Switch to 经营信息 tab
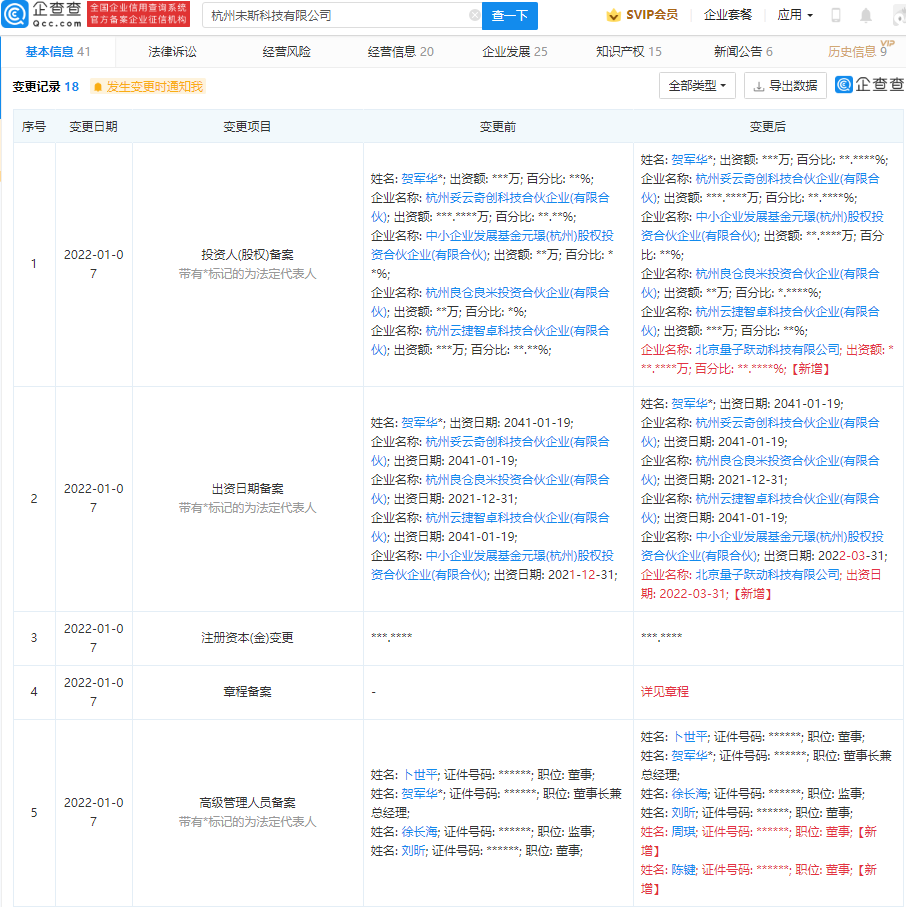 tap(400, 51)
